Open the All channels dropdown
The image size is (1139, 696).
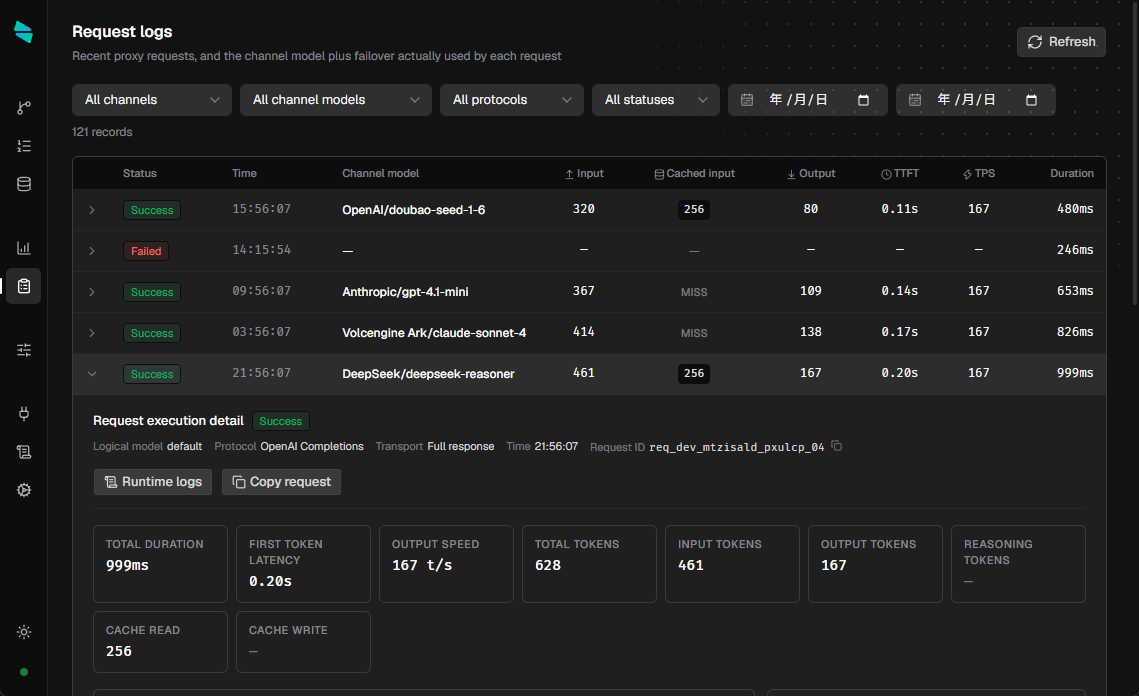152,100
